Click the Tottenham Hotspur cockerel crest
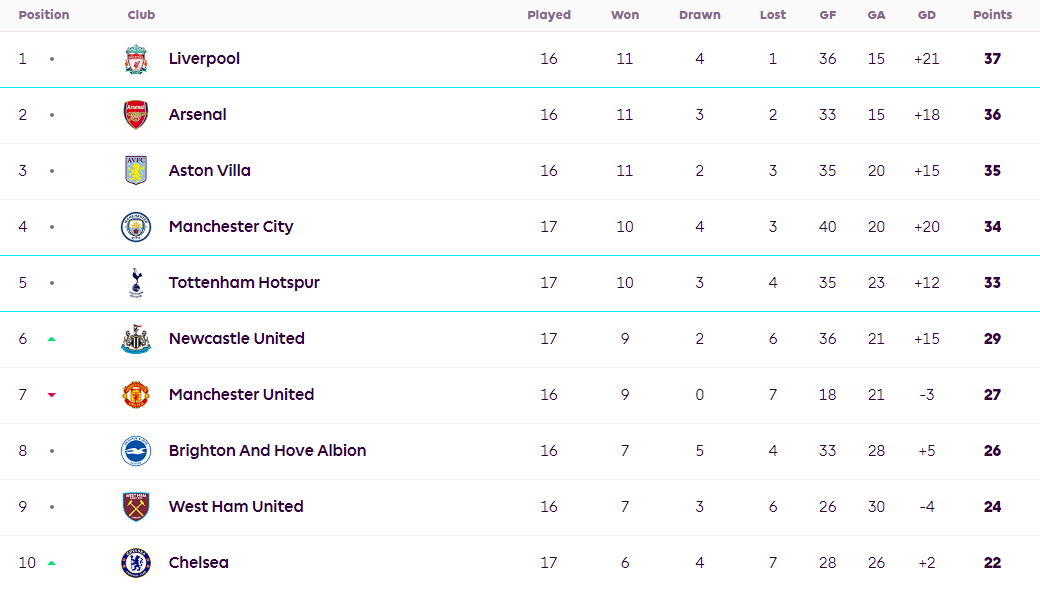The image size is (1040, 591). (x=136, y=283)
